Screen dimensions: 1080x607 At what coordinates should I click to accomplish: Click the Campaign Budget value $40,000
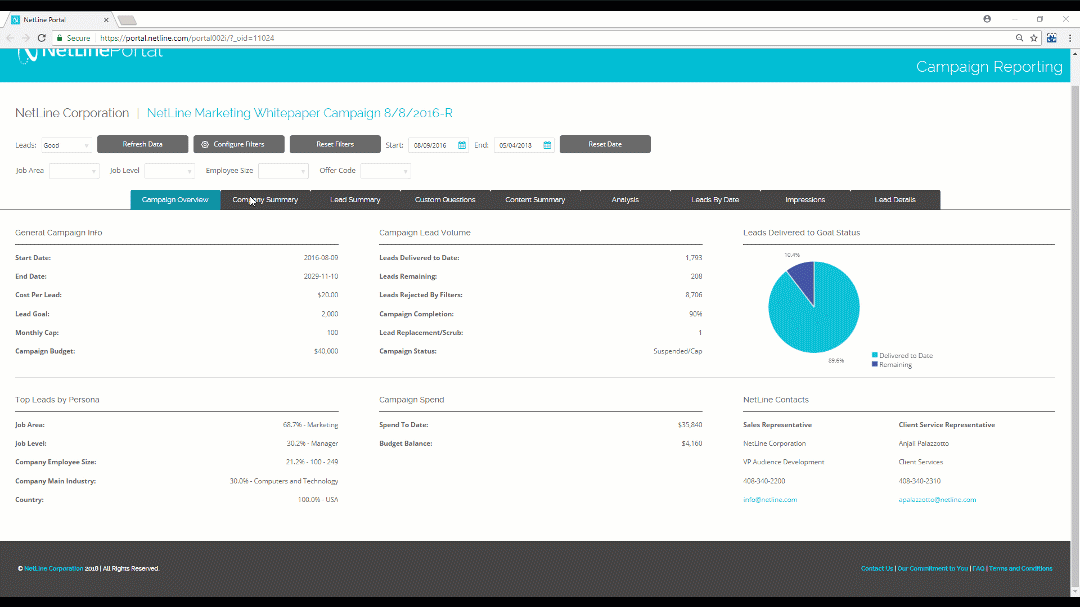click(326, 351)
